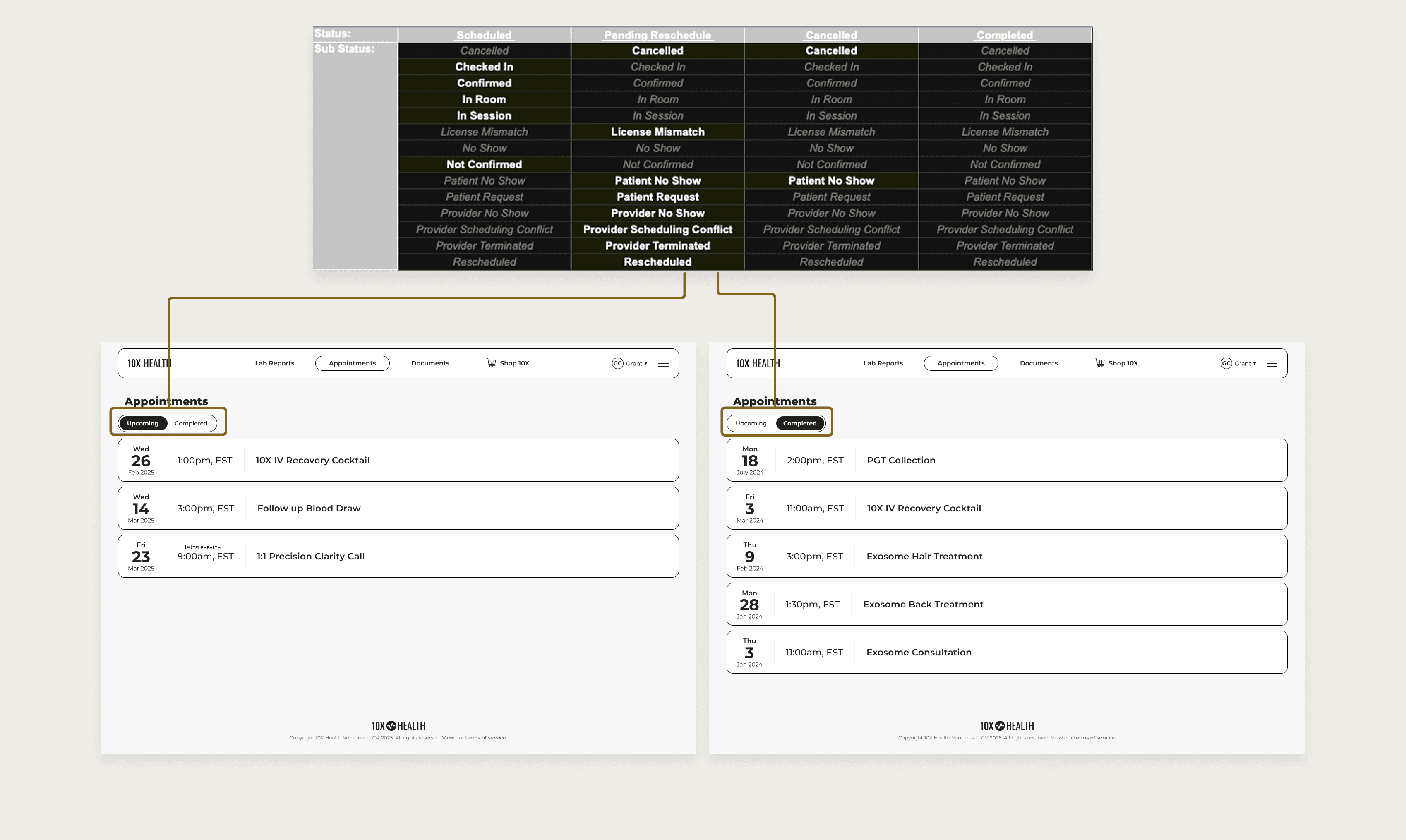Viewport: 1406px width, 840px height.
Task: Click the 10X Health footer logo in left mockup
Action: click(x=398, y=726)
